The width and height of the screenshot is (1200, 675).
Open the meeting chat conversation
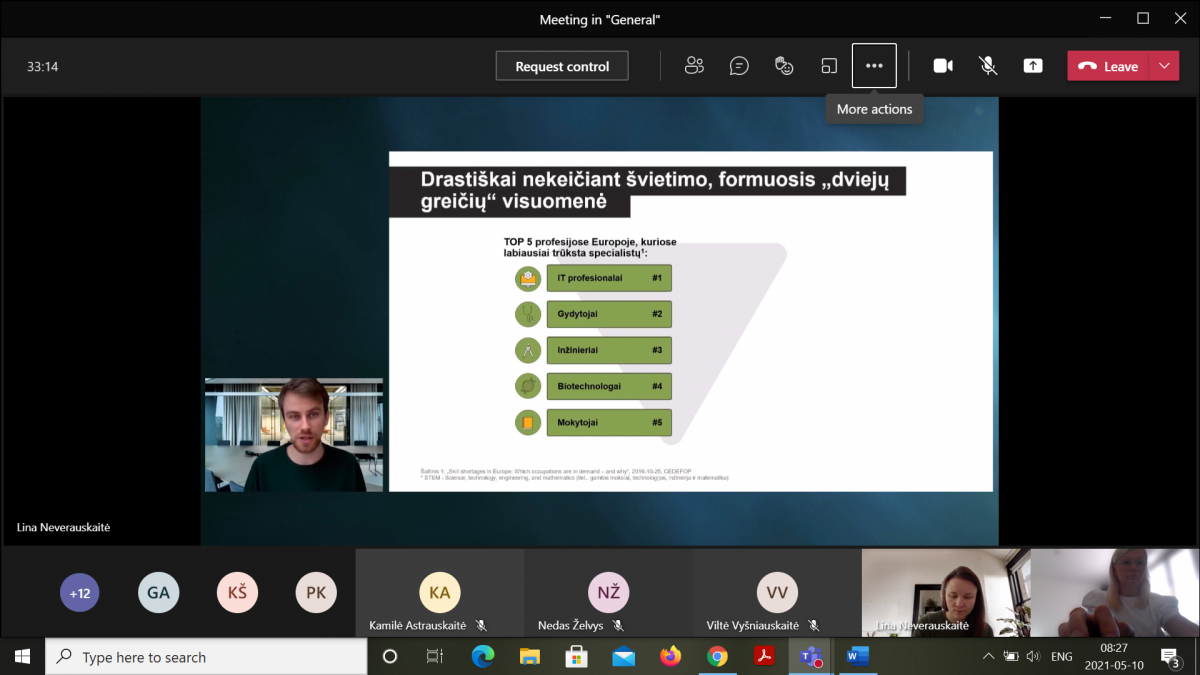pos(739,66)
